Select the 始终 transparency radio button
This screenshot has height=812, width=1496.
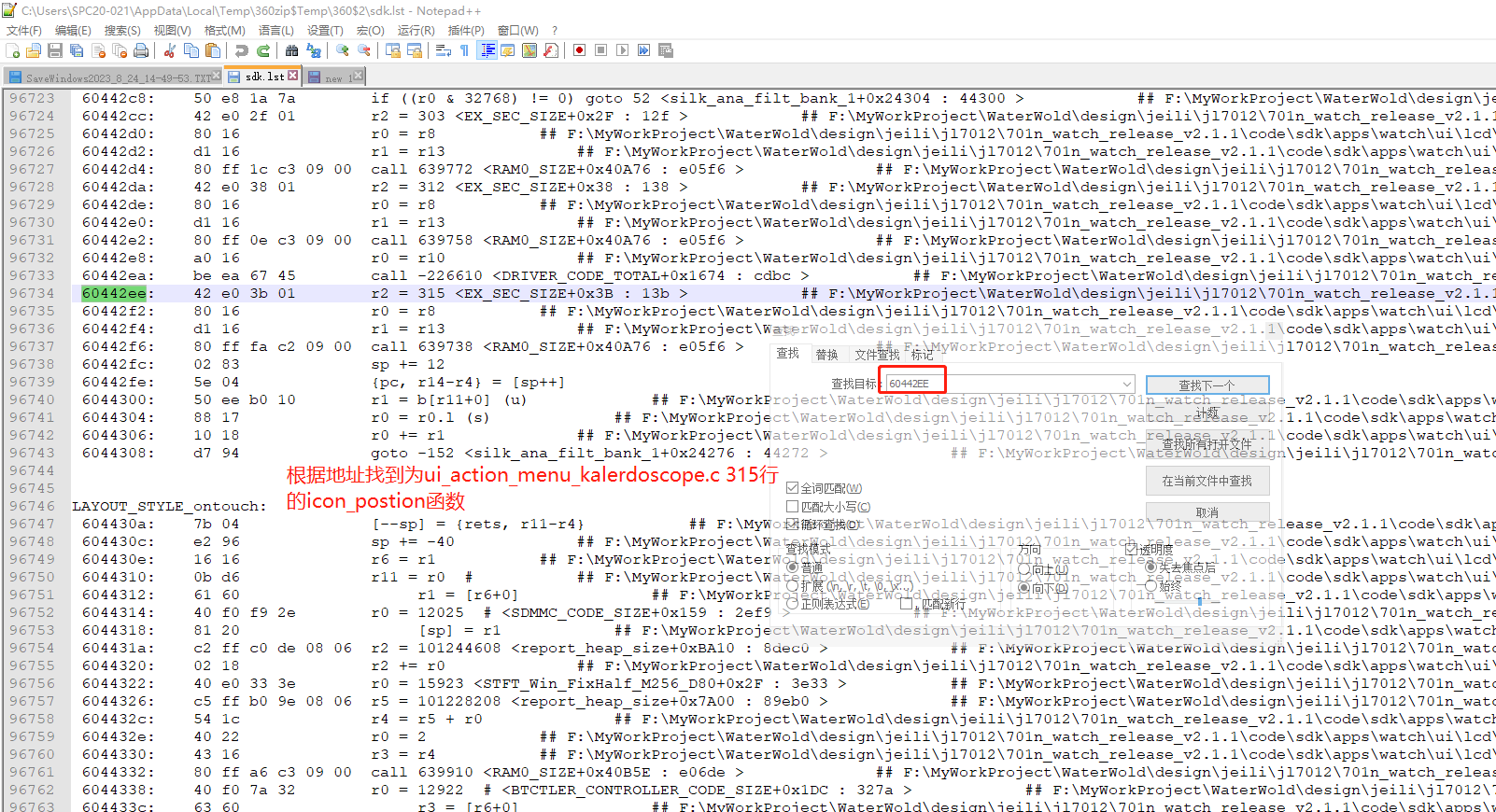tap(1151, 586)
